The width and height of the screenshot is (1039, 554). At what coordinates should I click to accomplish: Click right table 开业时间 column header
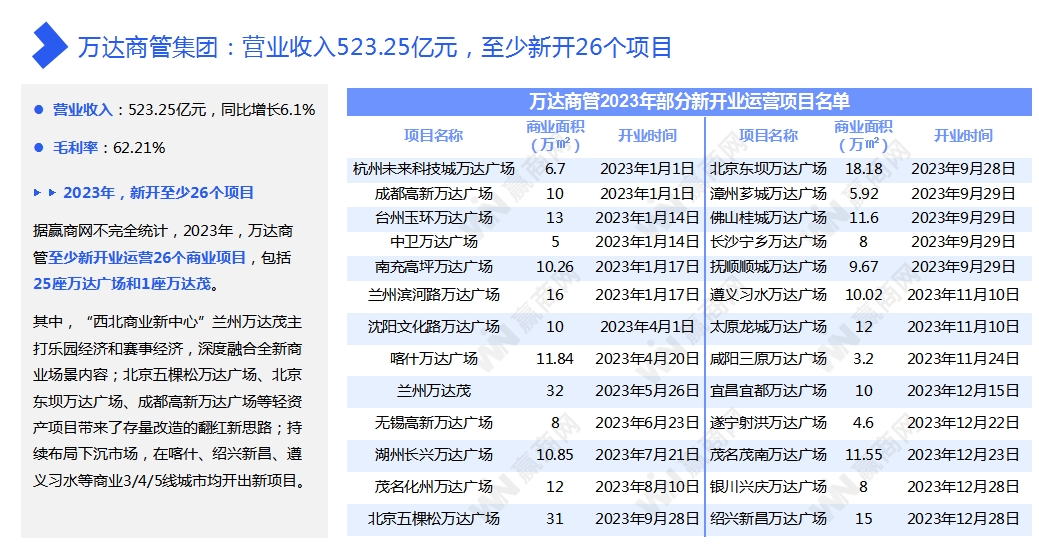(x=963, y=136)
